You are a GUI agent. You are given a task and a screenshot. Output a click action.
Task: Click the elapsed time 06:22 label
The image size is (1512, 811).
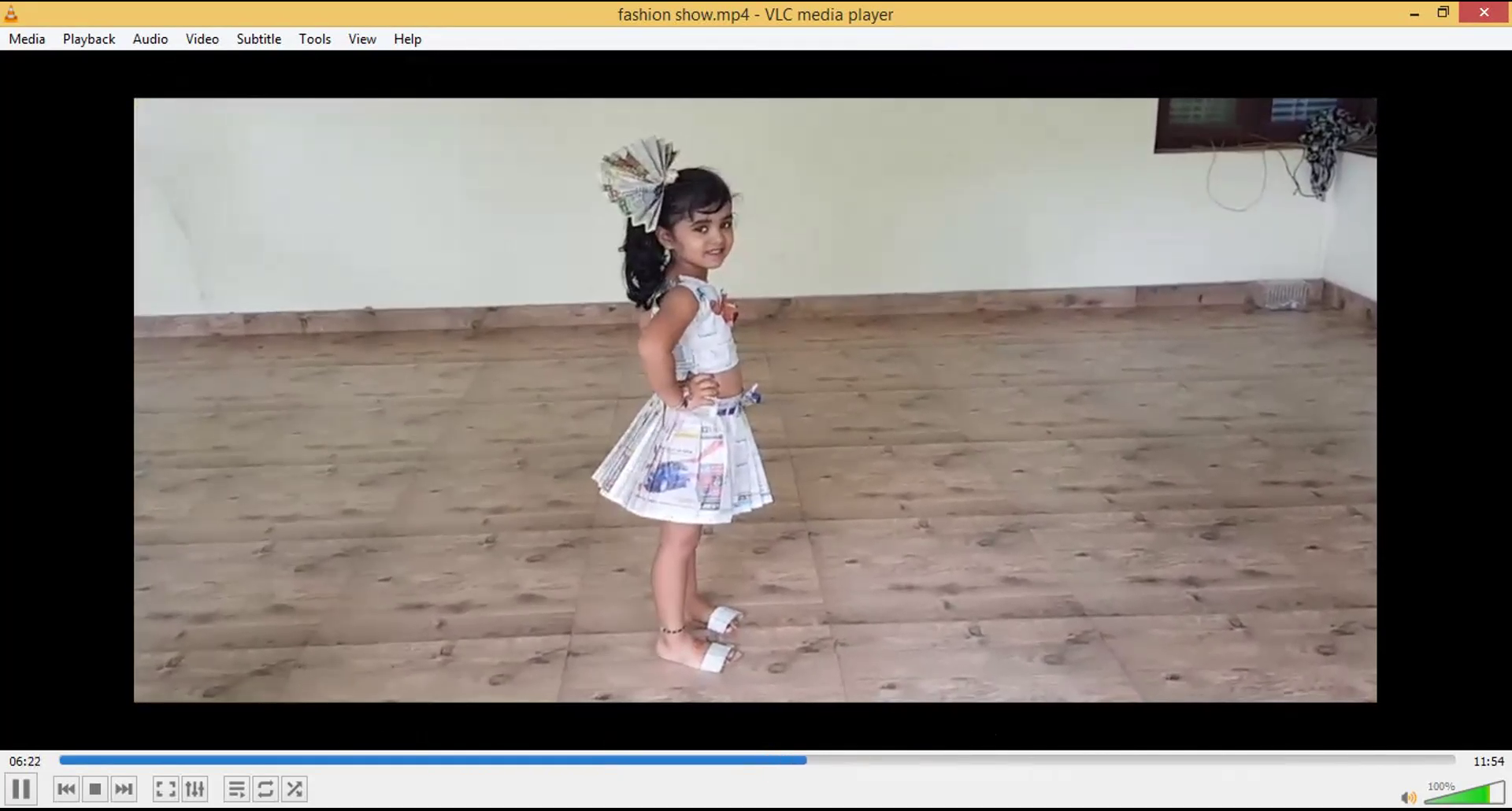[x=25, y=761]
